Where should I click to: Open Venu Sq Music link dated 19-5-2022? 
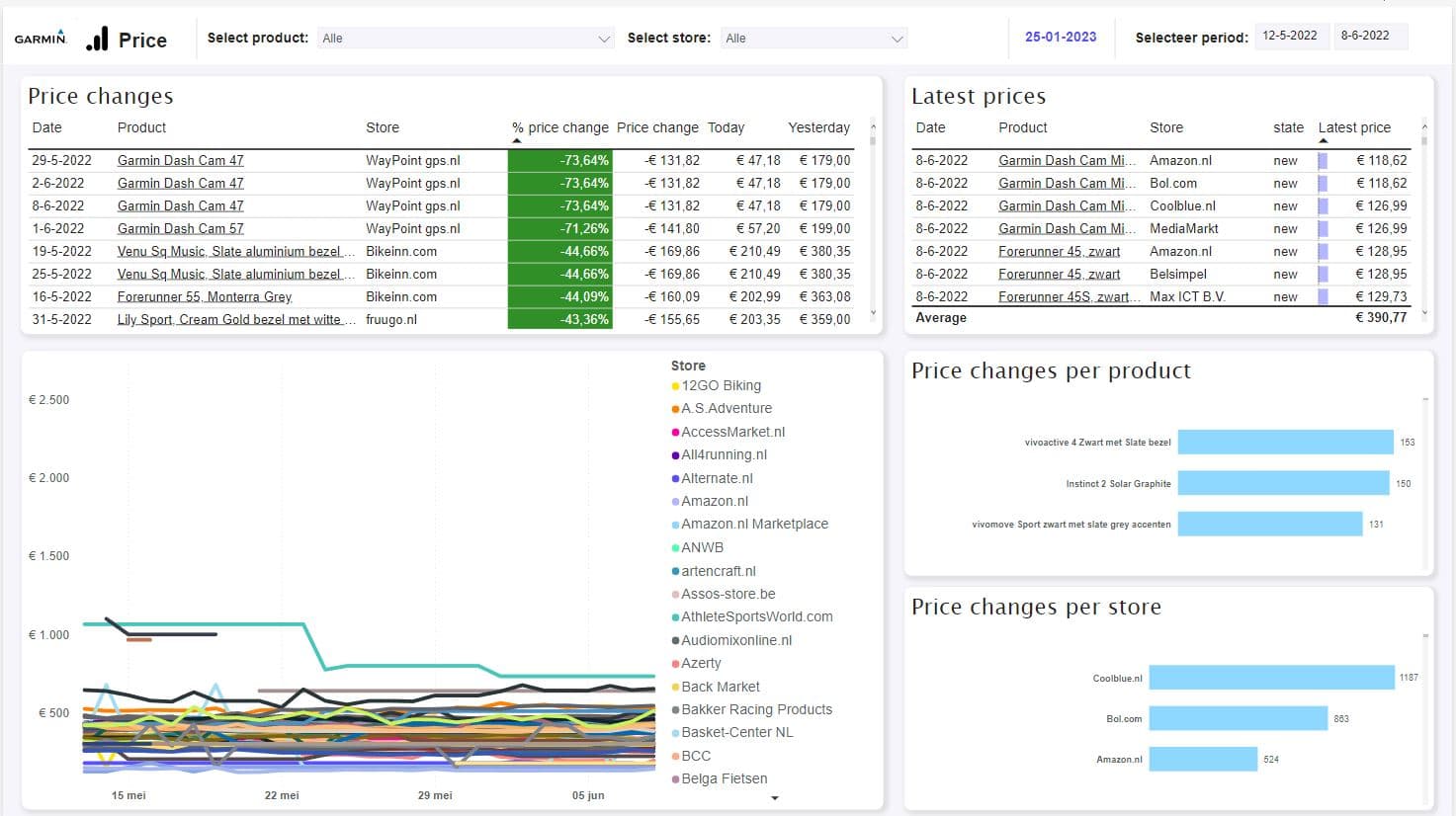[235, 251]
